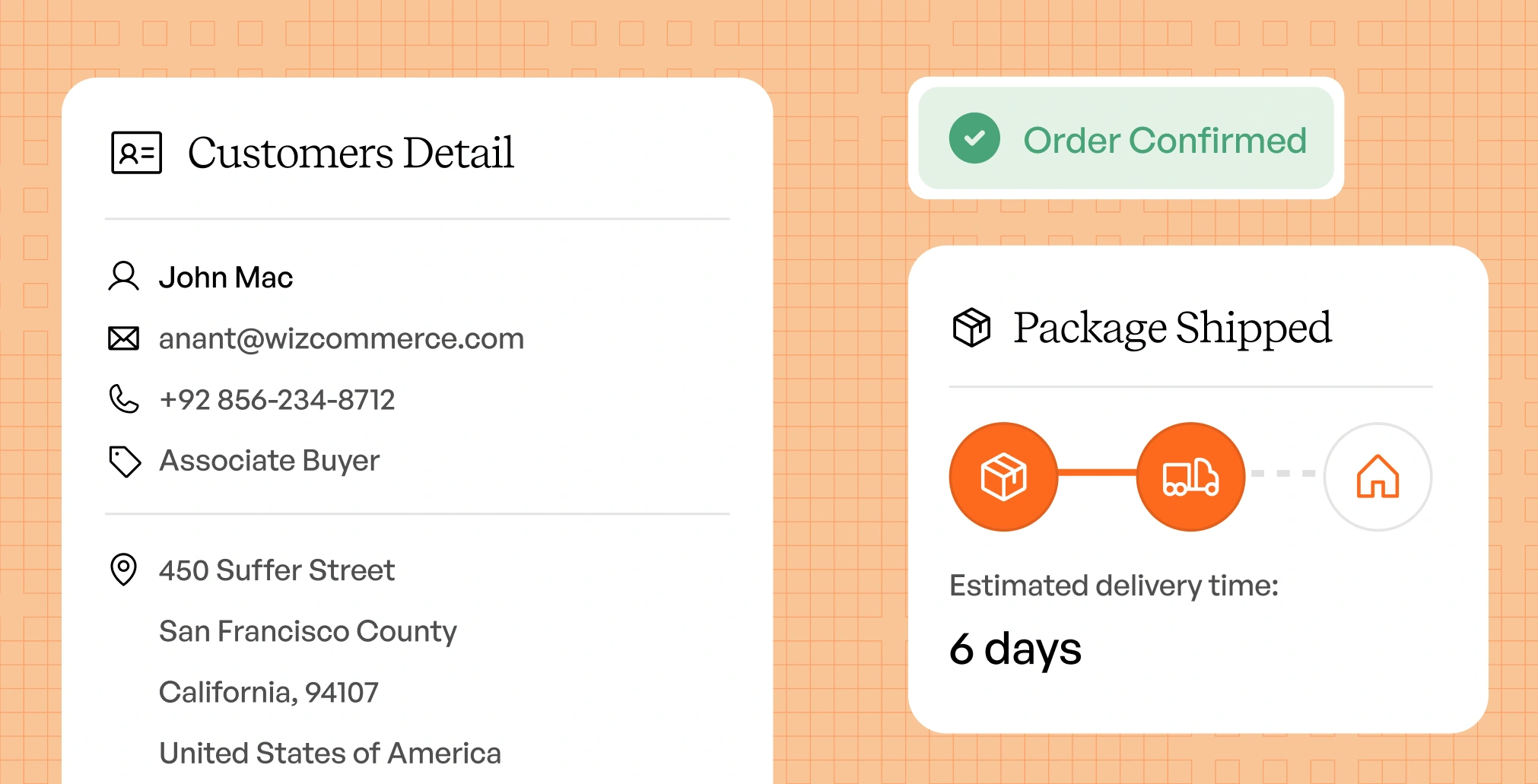This screenshot has height=784, width=1538.
Task: Click the 450 Suffer Street address line
Action: [277, 570]
